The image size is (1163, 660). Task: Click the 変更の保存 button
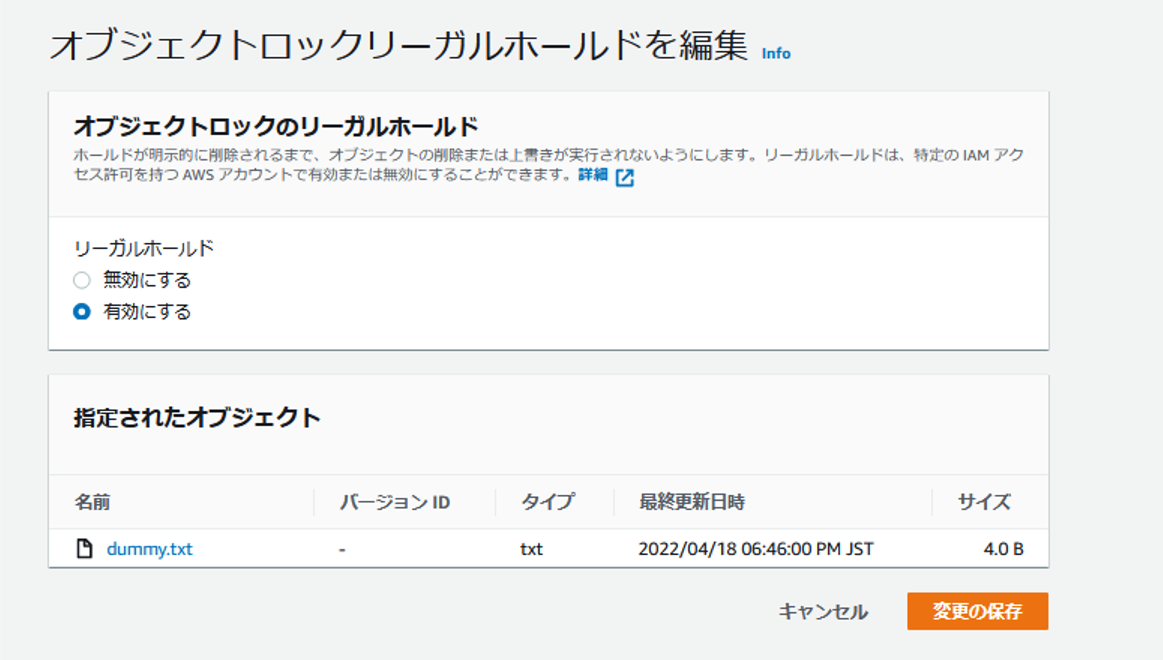[x=978, y=611]
